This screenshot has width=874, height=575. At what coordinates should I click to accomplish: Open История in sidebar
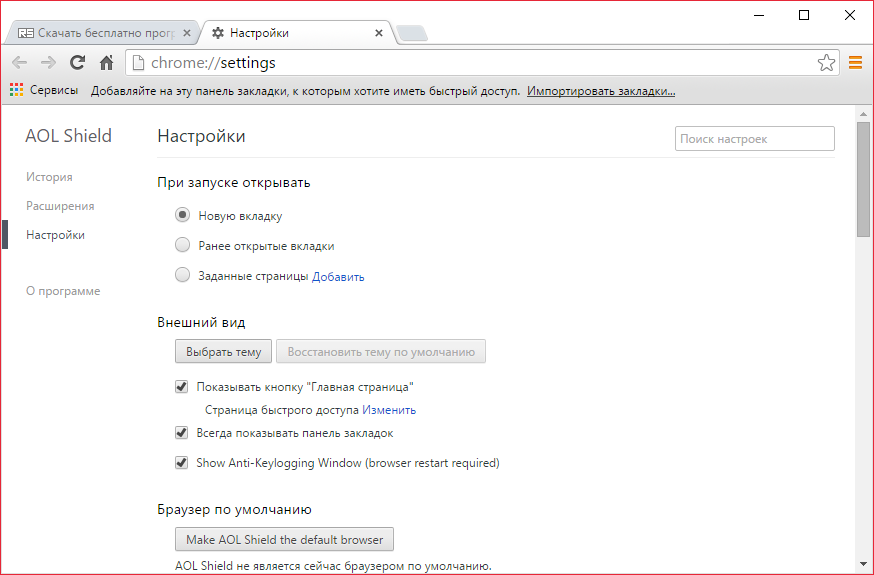(49, 177)
